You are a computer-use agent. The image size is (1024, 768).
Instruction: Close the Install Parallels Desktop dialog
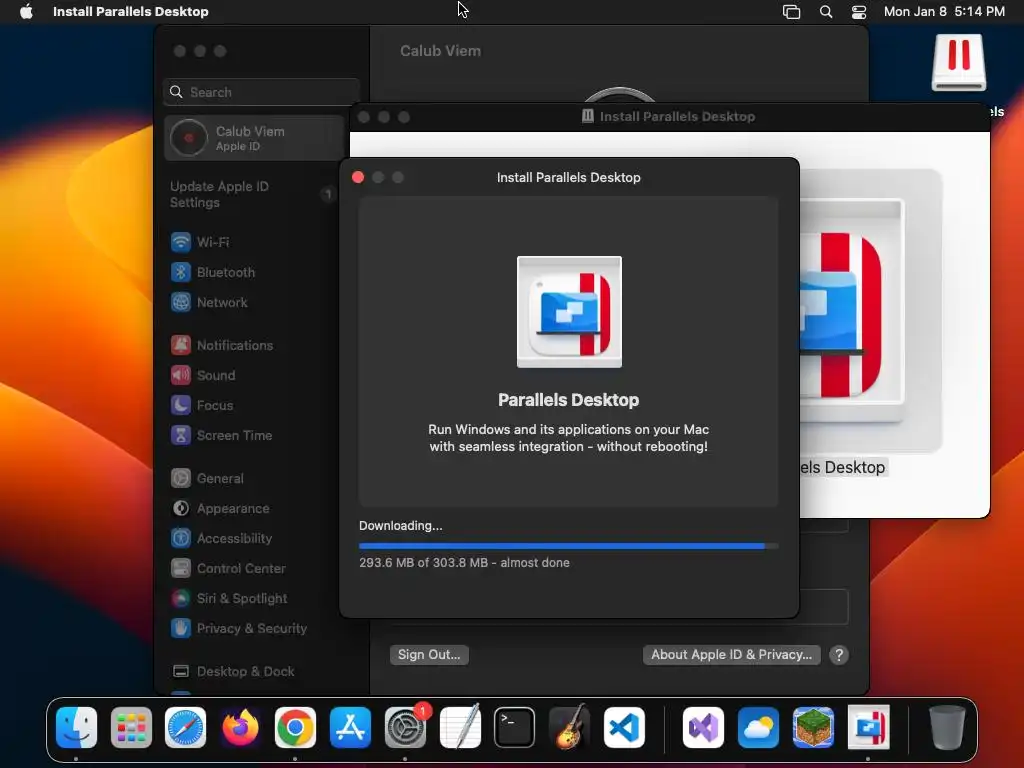coord(358,178)
